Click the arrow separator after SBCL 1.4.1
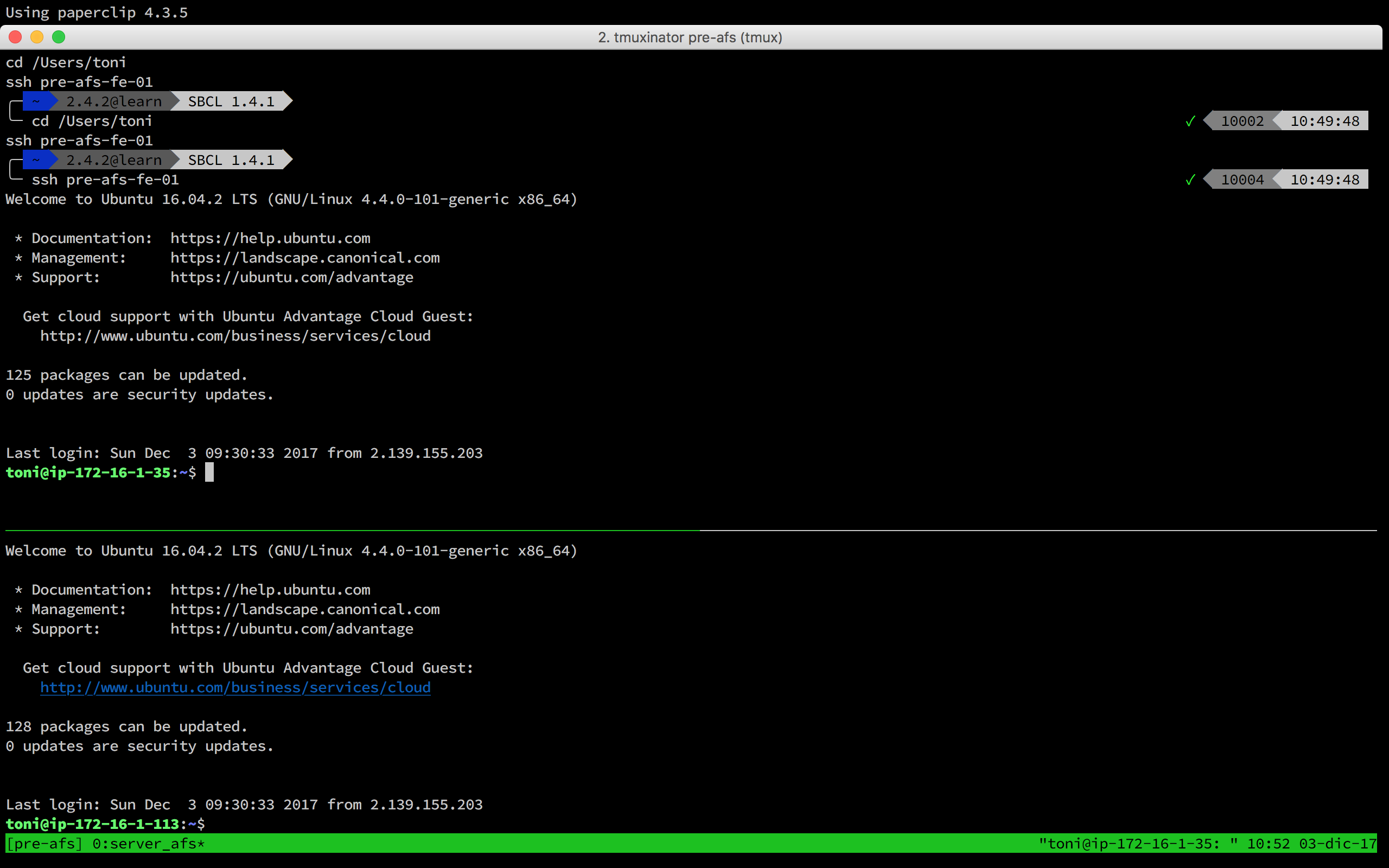The height and width of the screenshot is (868, 1389). [x=287, y=101]
